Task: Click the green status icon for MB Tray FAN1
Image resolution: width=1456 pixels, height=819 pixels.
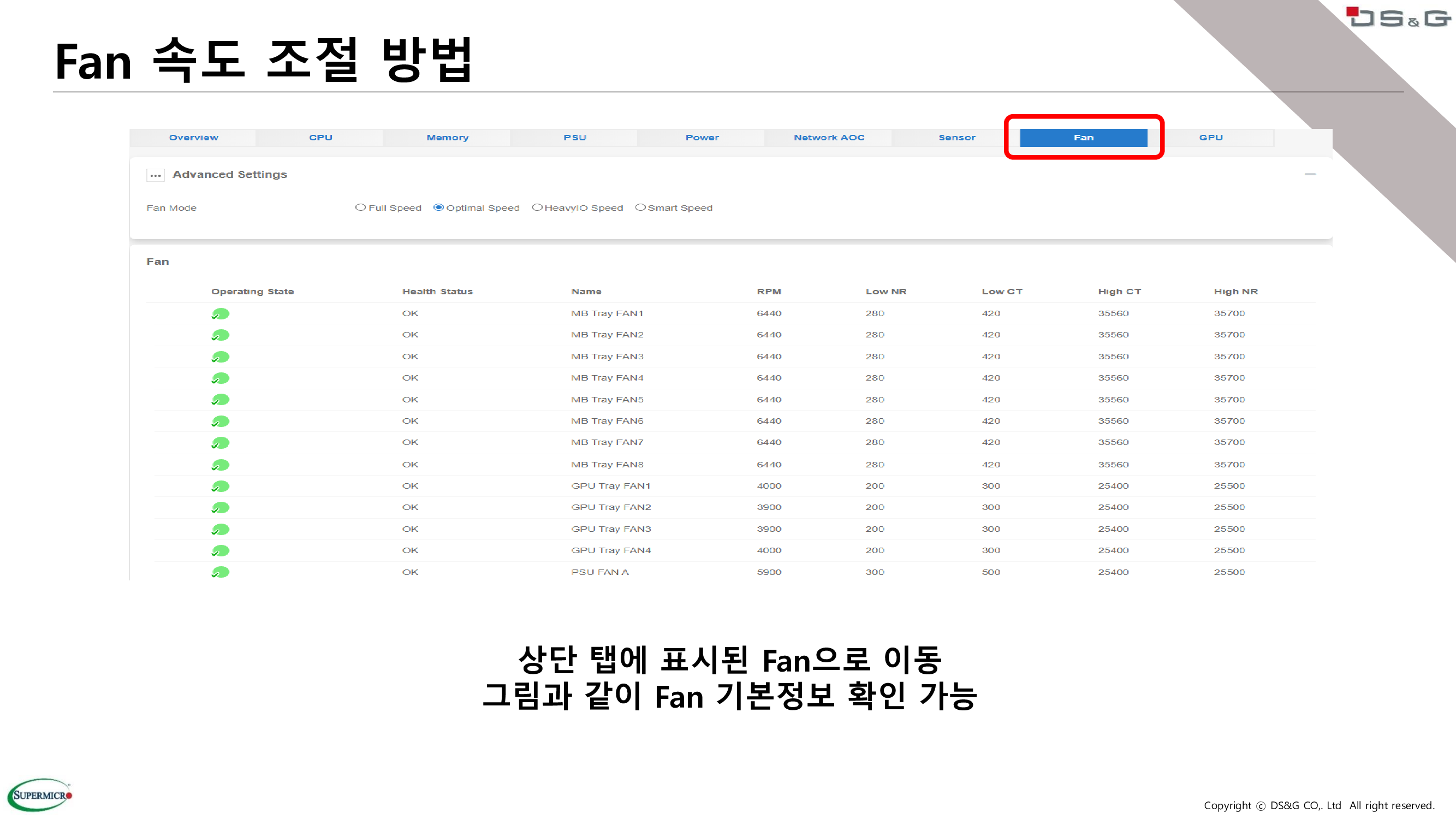Action: click(x=221, y=313)
